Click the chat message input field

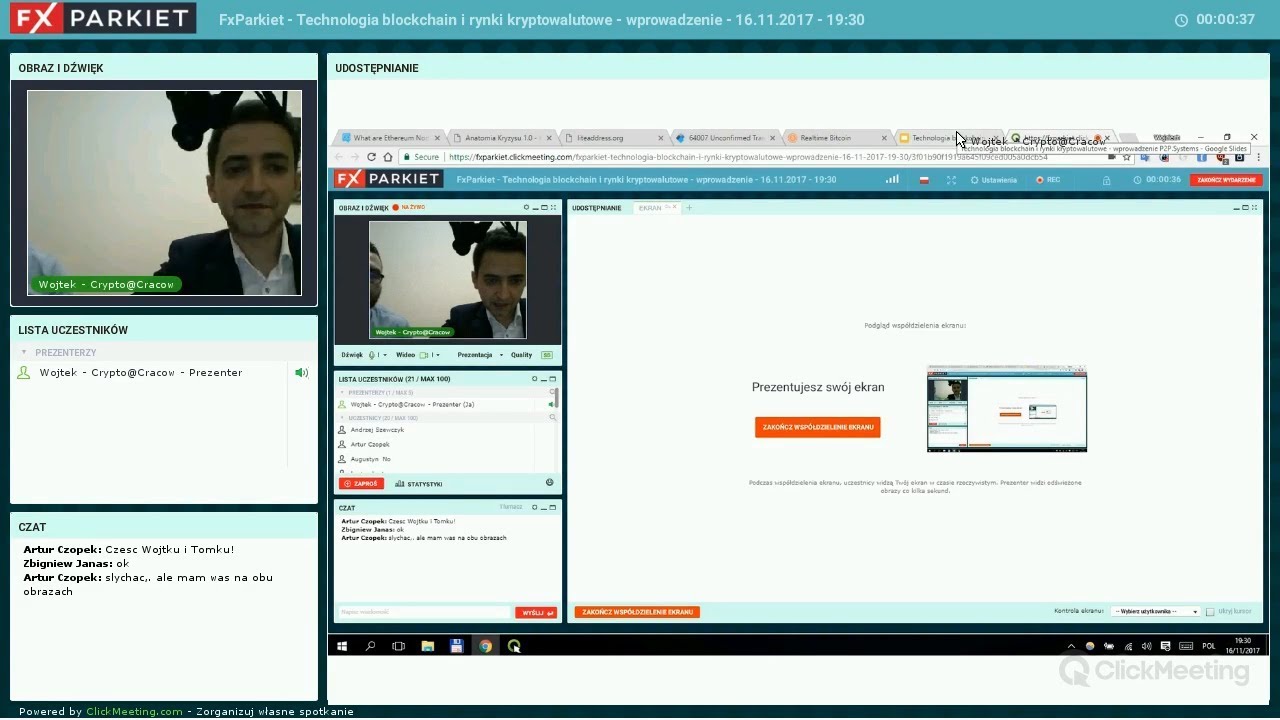(425, 612)
